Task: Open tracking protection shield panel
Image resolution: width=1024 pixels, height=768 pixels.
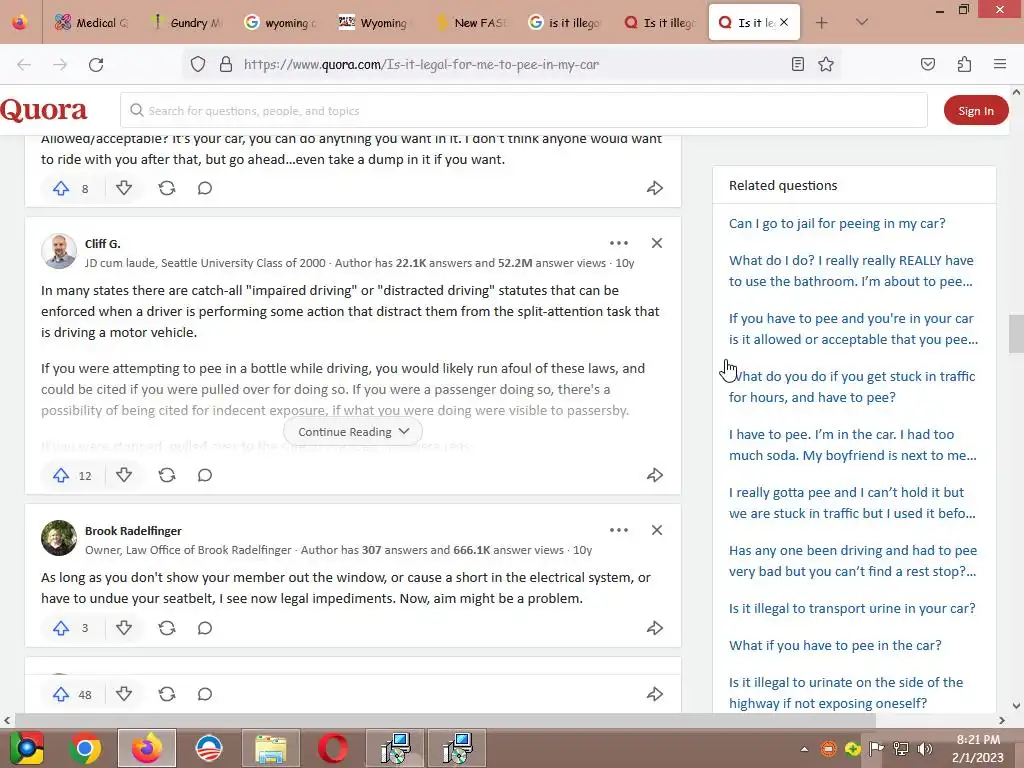Action: (x=198, y=65)
